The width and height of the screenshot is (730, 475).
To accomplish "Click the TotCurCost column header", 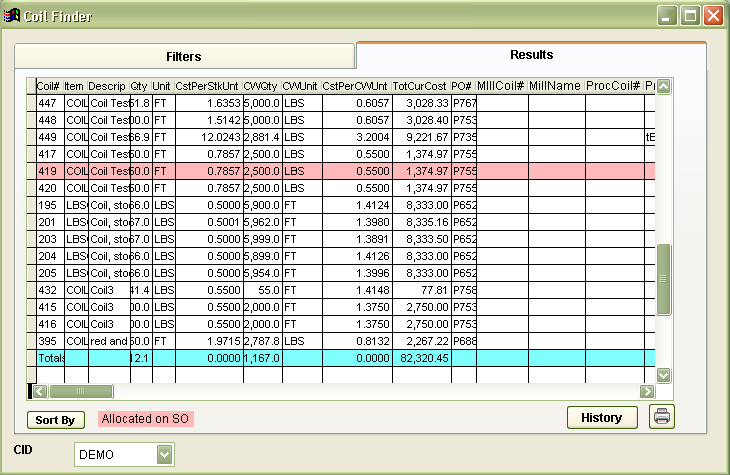I will pos(420,86).
